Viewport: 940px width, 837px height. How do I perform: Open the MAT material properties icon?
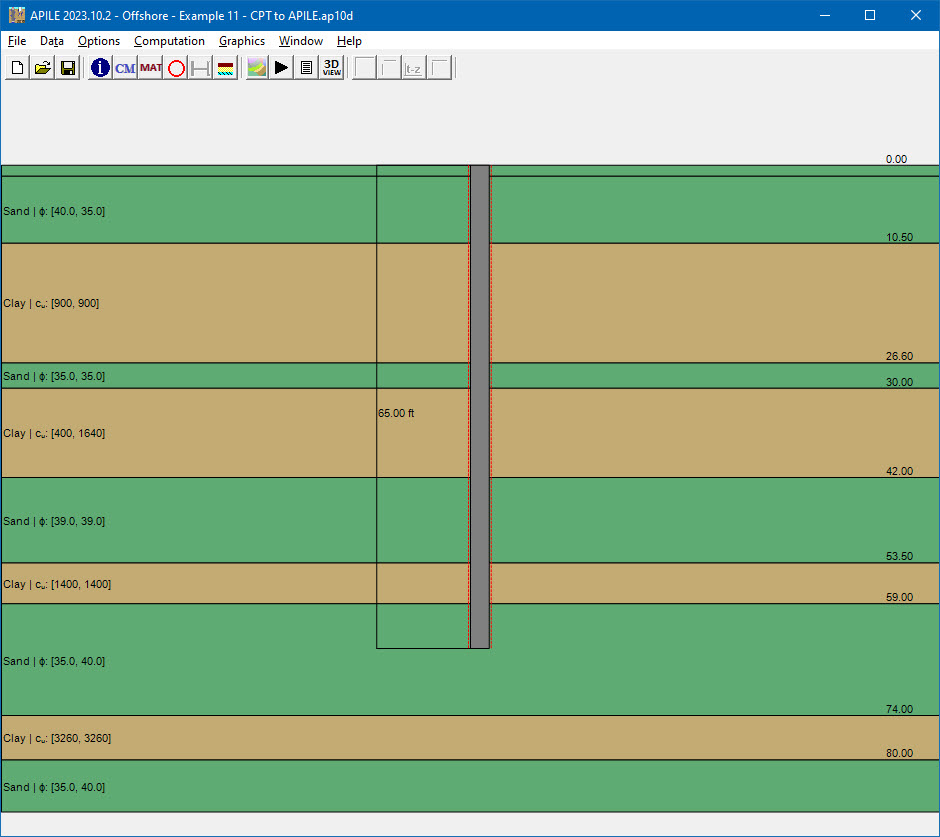pyautogui.click(x=149, y=67)
